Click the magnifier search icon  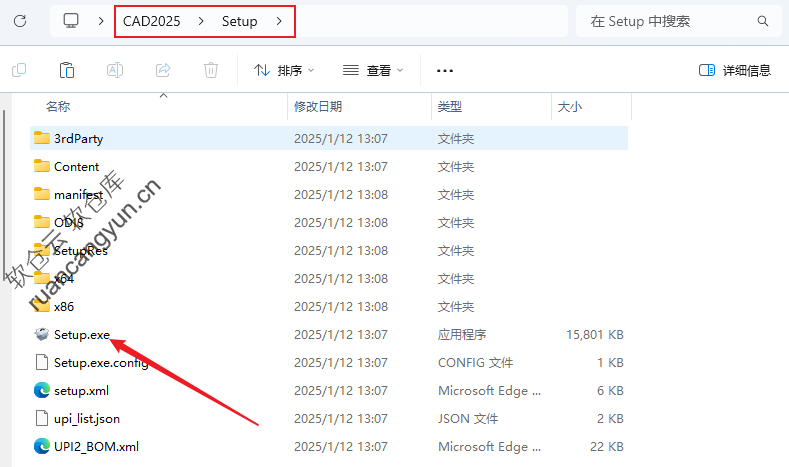(x=763, y=21)
